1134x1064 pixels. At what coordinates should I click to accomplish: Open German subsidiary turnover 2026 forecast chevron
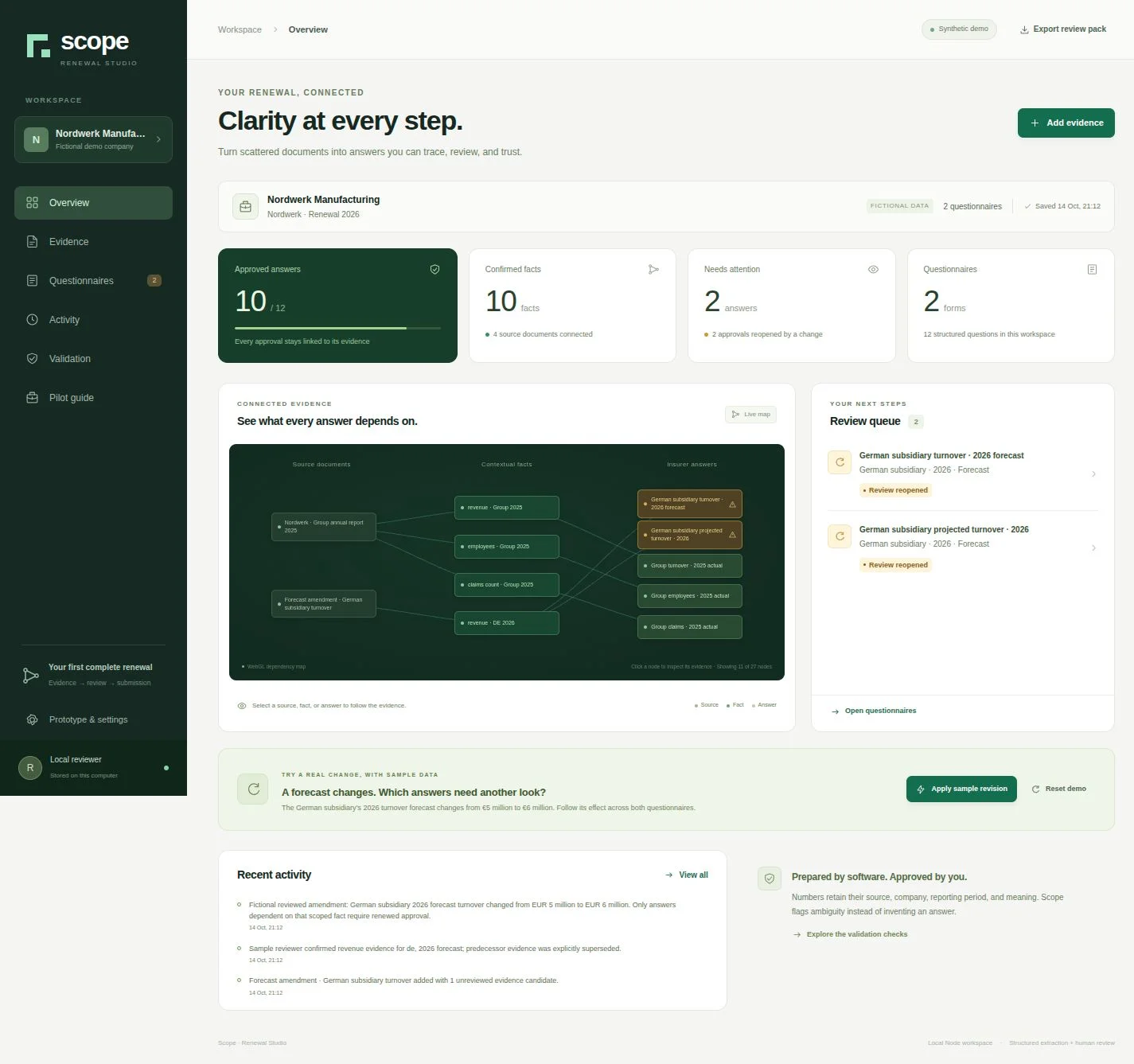1093,474
